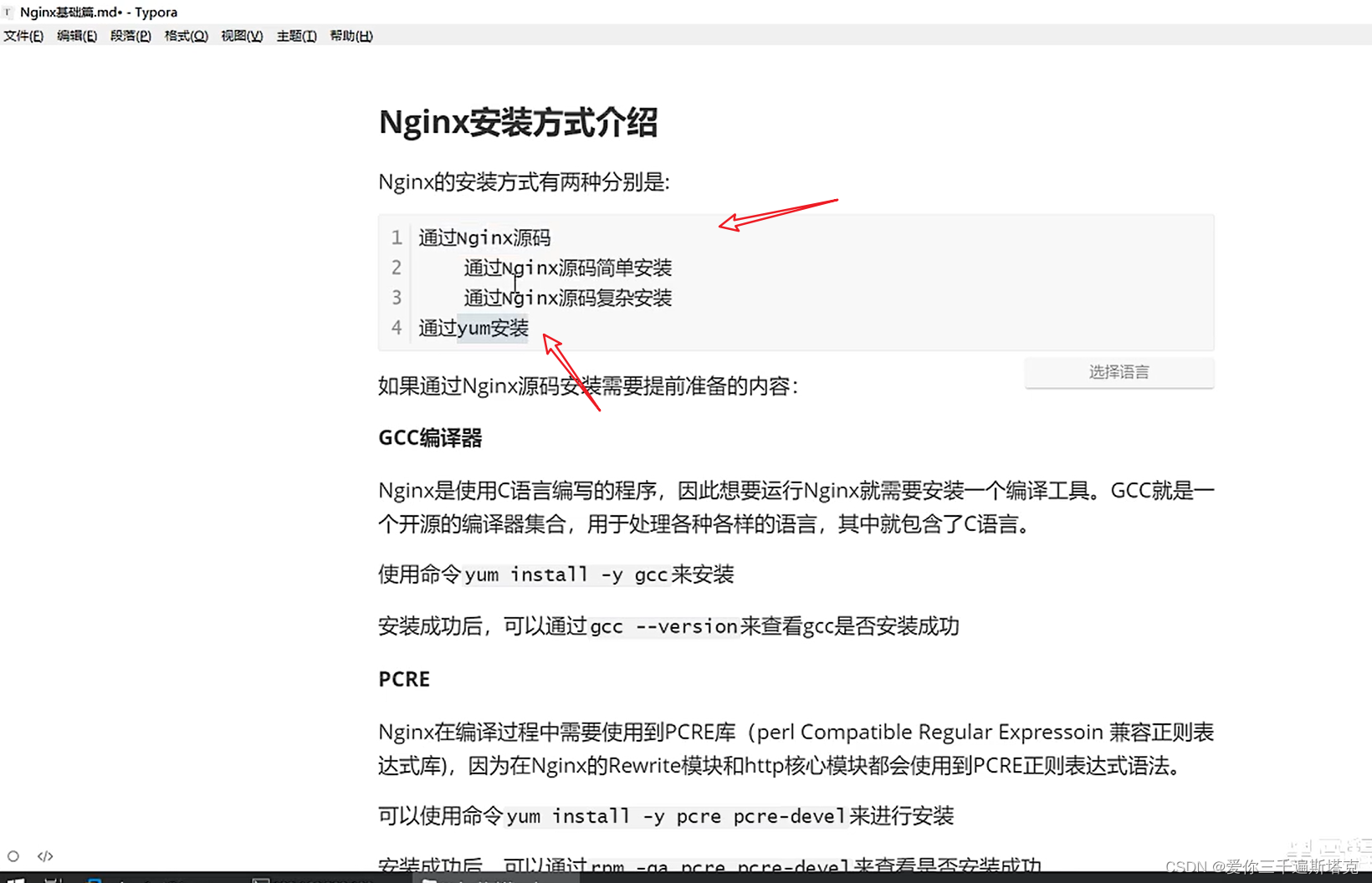
Task: Click the PCRE subheading
Action: click(x=404, y=679)
